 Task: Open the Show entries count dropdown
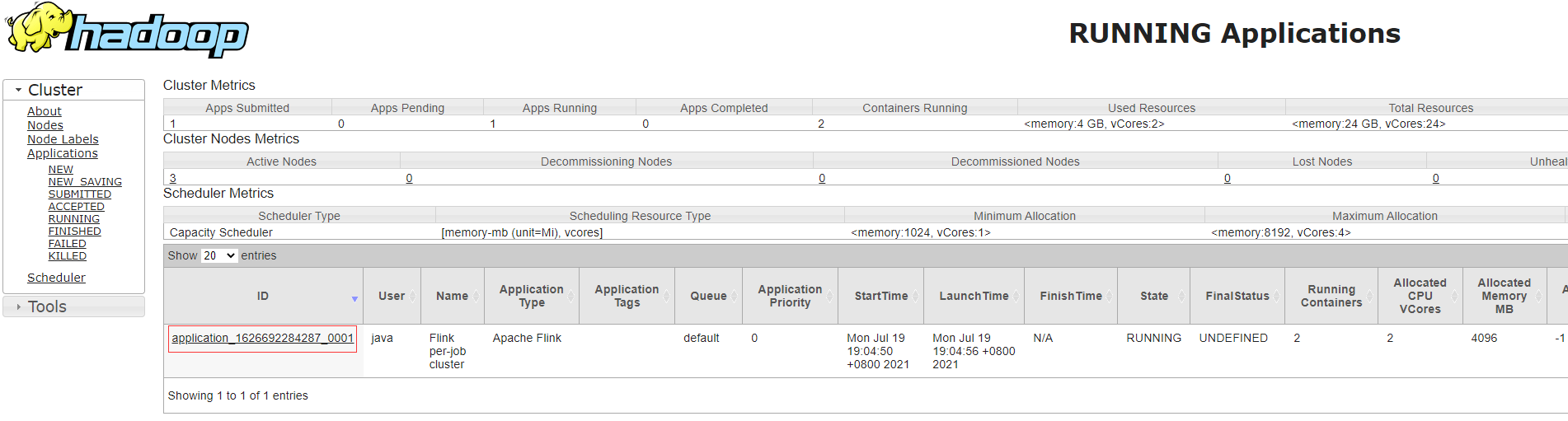click(x=219, y=255)
